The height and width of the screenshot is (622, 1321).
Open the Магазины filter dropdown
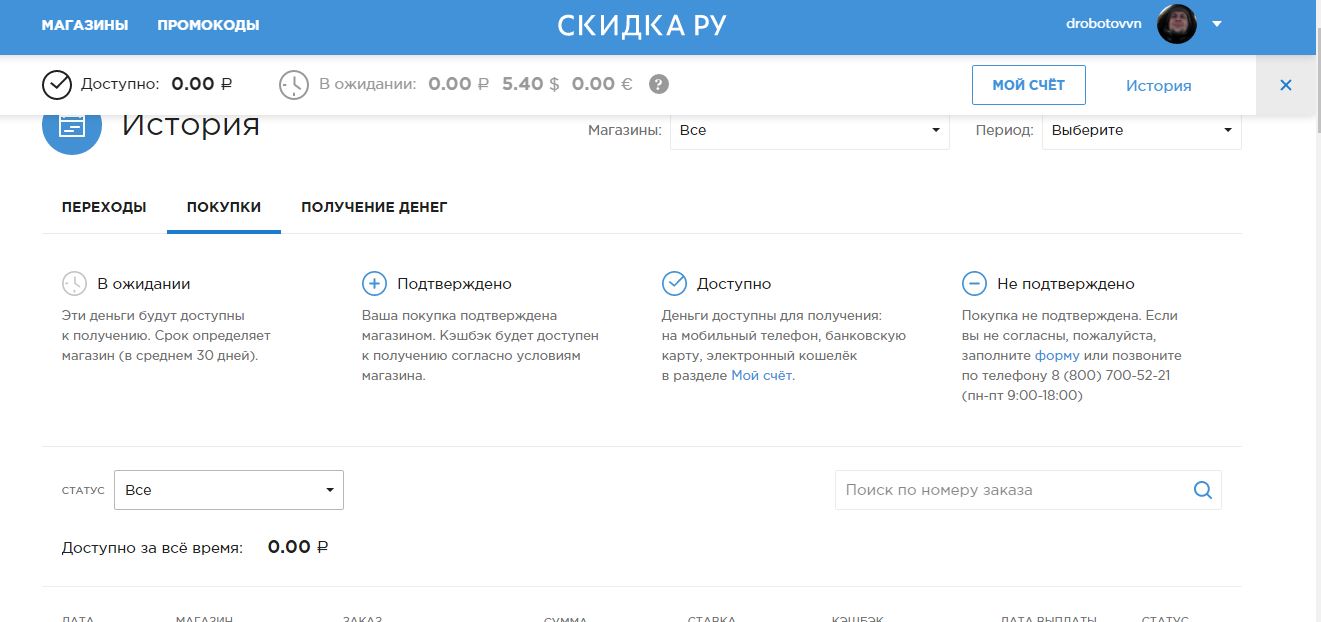[x=809, y=130]
